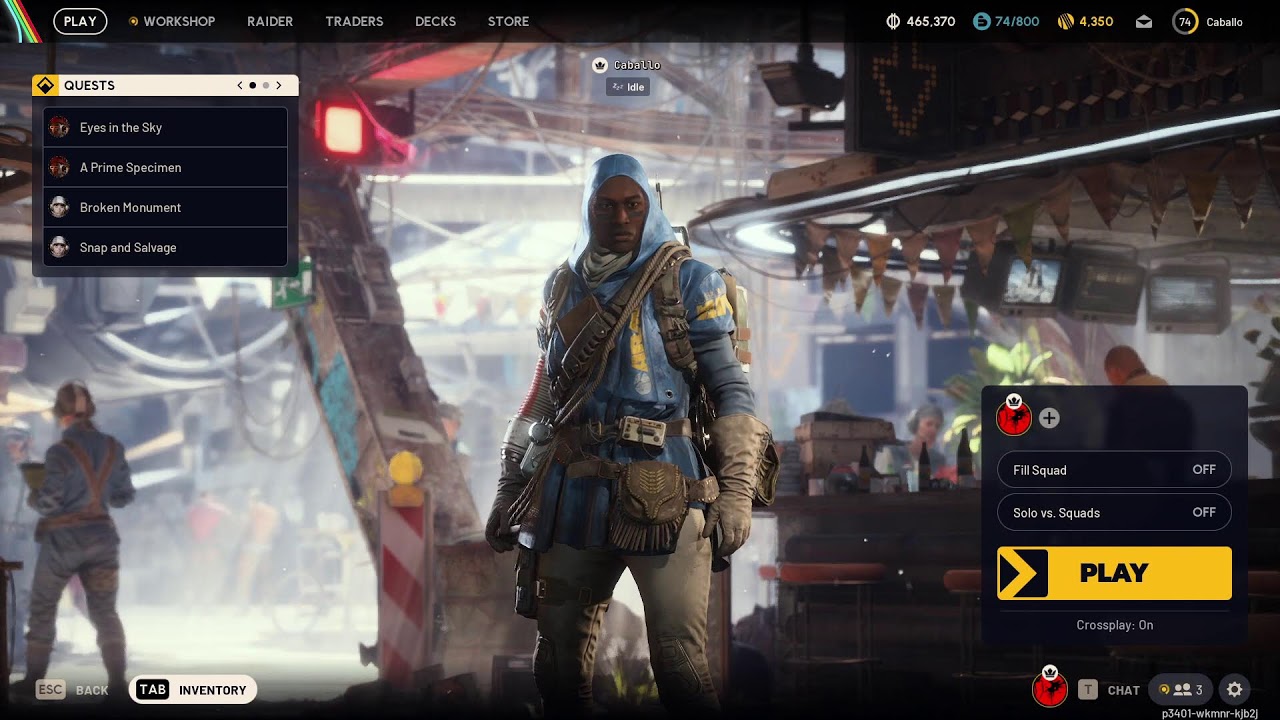The height and width of the screenshot is (720, 1280).
Task: Open the DECKS tab
Action: click(435, 21)
